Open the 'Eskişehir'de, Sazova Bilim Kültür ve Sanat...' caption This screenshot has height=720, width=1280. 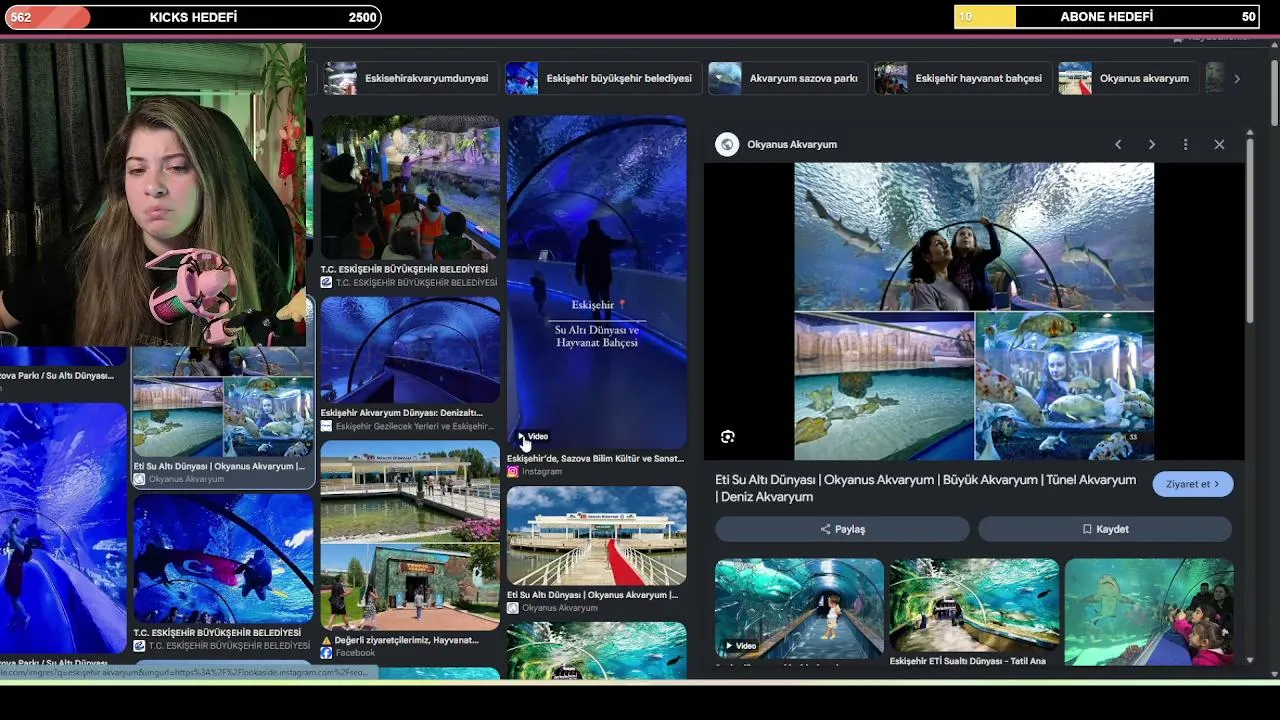(595, 458)
